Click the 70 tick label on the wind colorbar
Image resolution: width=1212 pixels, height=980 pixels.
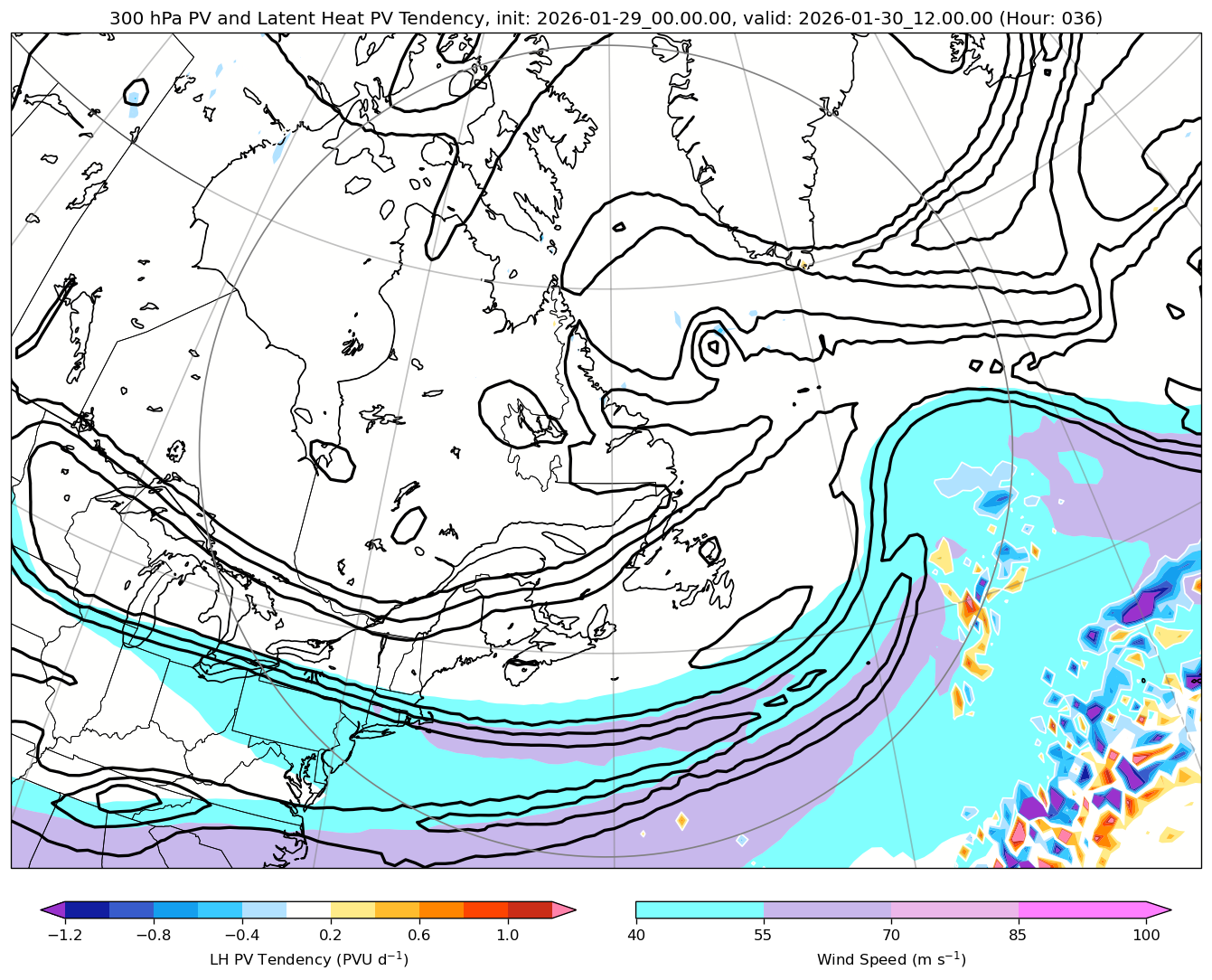pos(891,936)
